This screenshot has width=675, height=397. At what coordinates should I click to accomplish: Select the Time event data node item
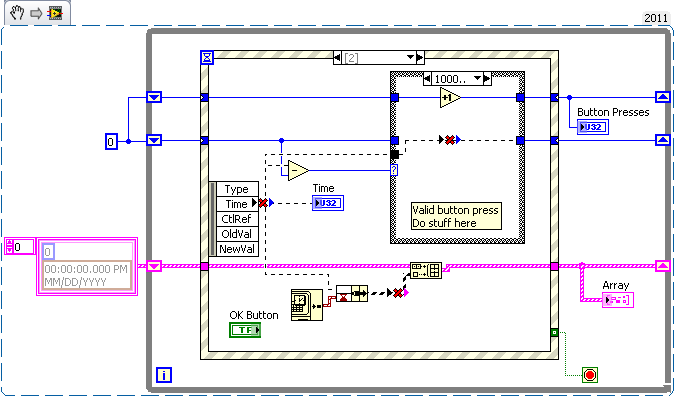pyautogui.click(x=237, y=204)
